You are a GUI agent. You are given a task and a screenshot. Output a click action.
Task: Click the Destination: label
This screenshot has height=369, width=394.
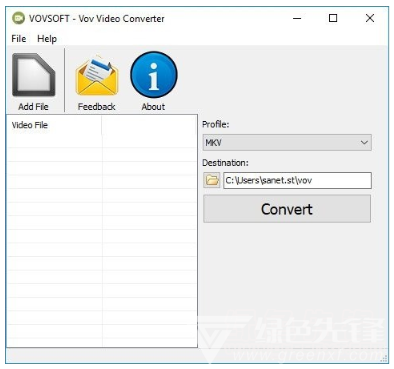tap(225, 163)
